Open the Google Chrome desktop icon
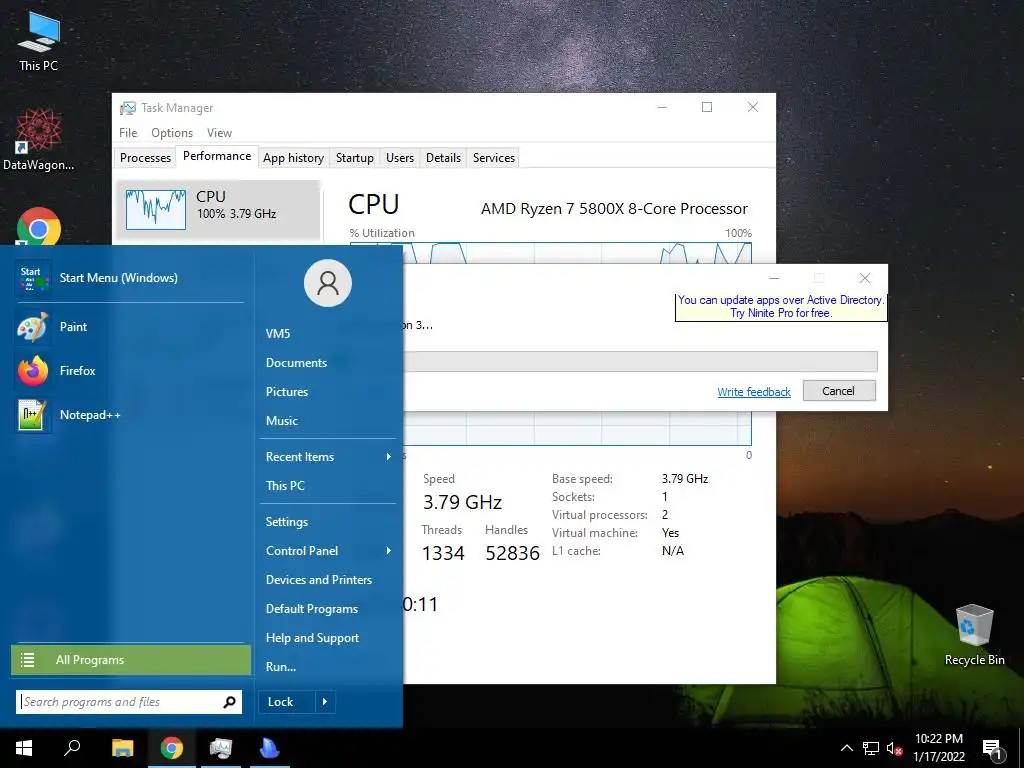The image size is (1024, 768). tap(39, 227)
